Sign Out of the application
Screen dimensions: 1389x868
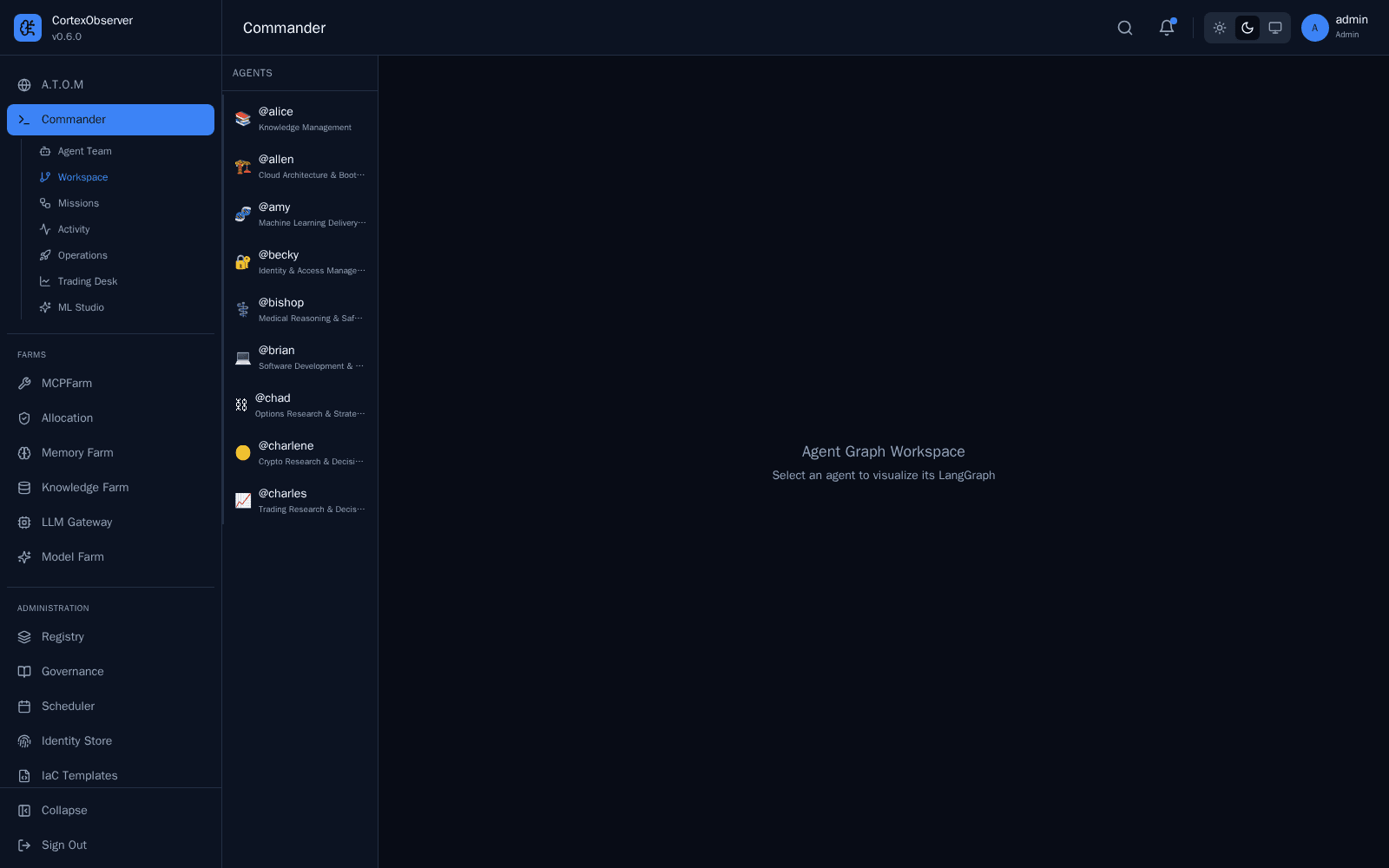[x=110, y=845]
